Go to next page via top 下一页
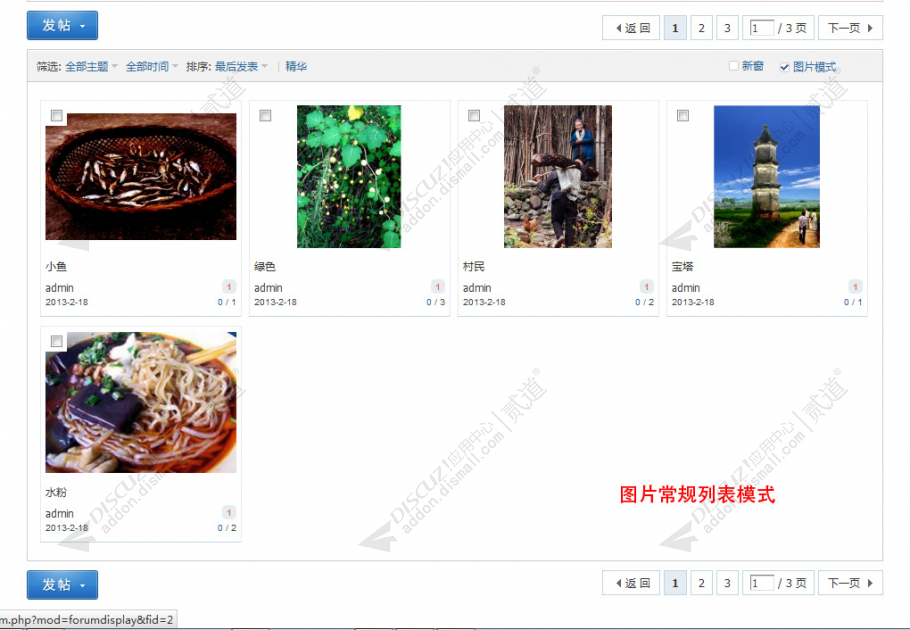The width and height of the screenshot is (910, 630). tap(850, 28)
